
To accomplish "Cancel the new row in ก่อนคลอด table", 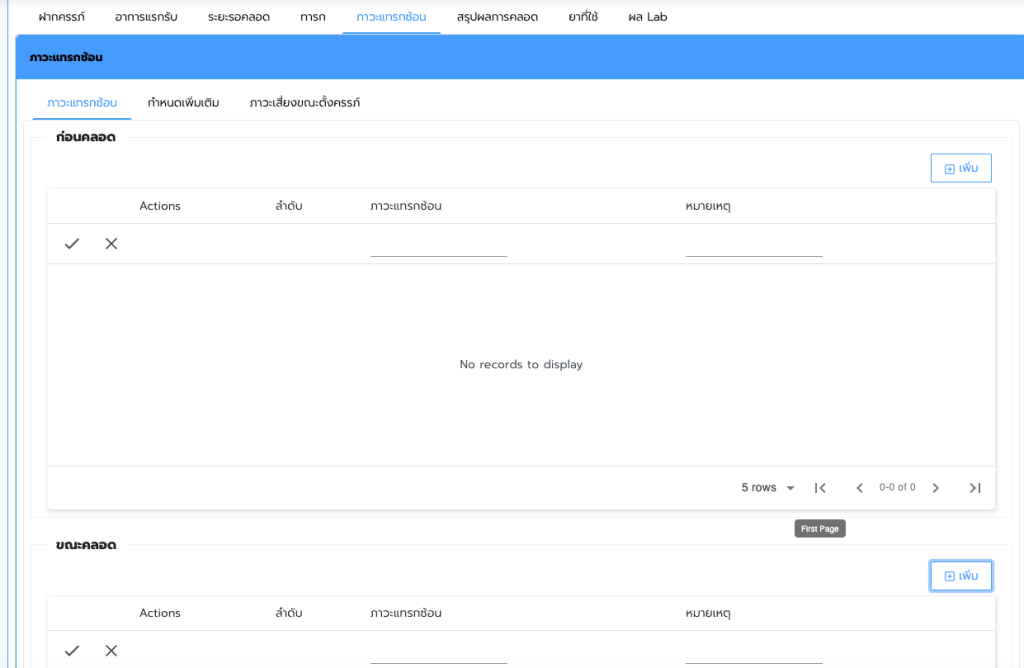I will [111, 244].
